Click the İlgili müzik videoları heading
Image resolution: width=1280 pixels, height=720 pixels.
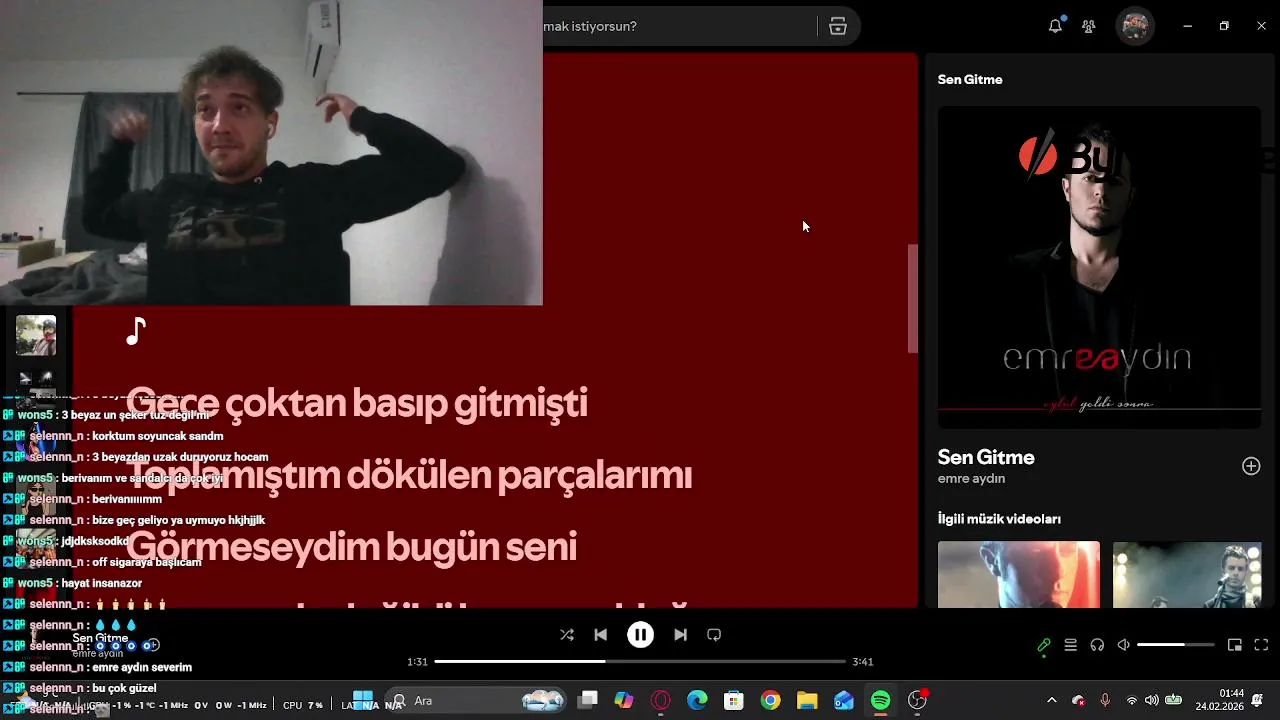(x=999, y=519)
